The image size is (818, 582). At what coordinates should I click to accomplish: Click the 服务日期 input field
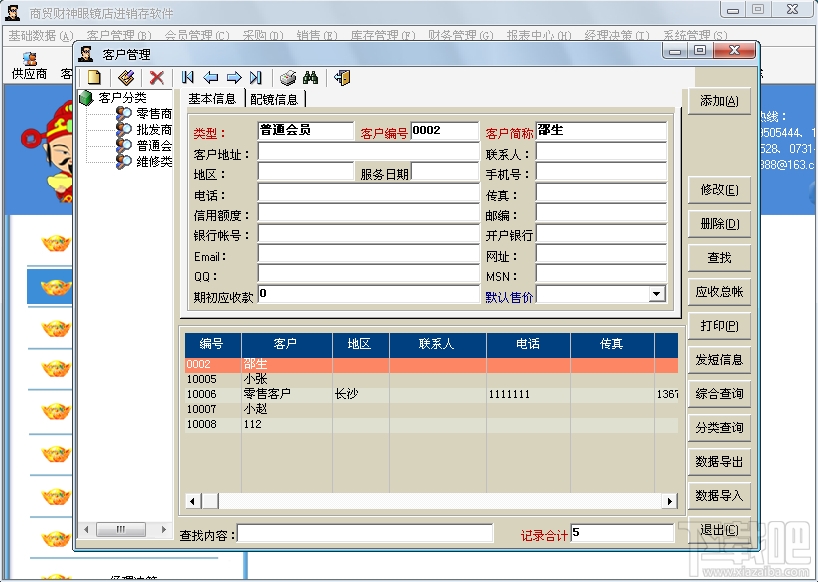(444, 173)
